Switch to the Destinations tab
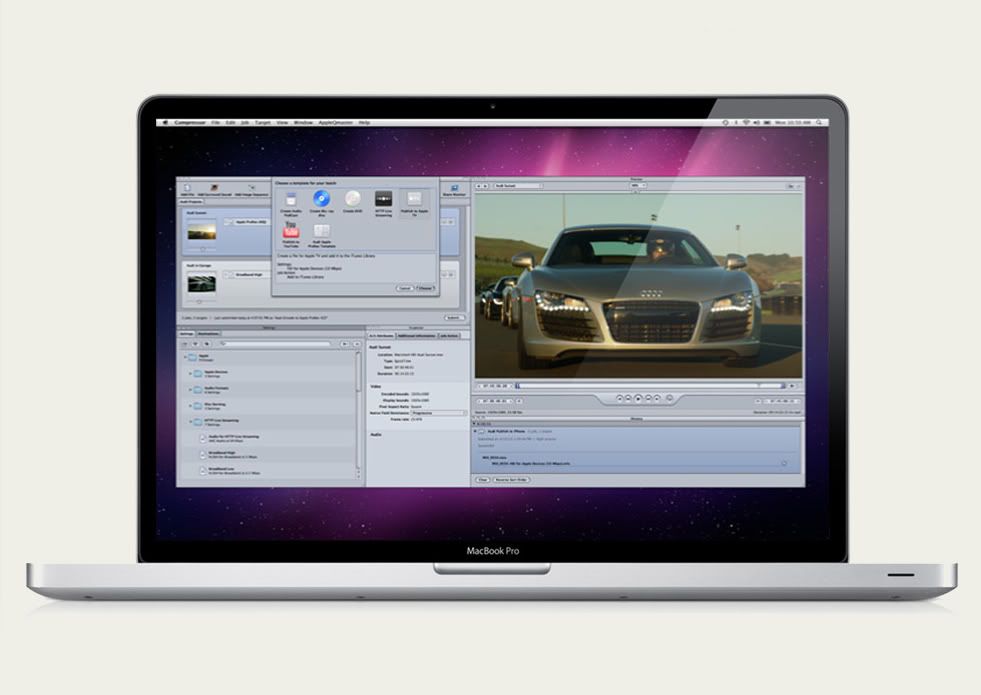Viewport: 981px width, 695px height. click(x=208, y=334)
